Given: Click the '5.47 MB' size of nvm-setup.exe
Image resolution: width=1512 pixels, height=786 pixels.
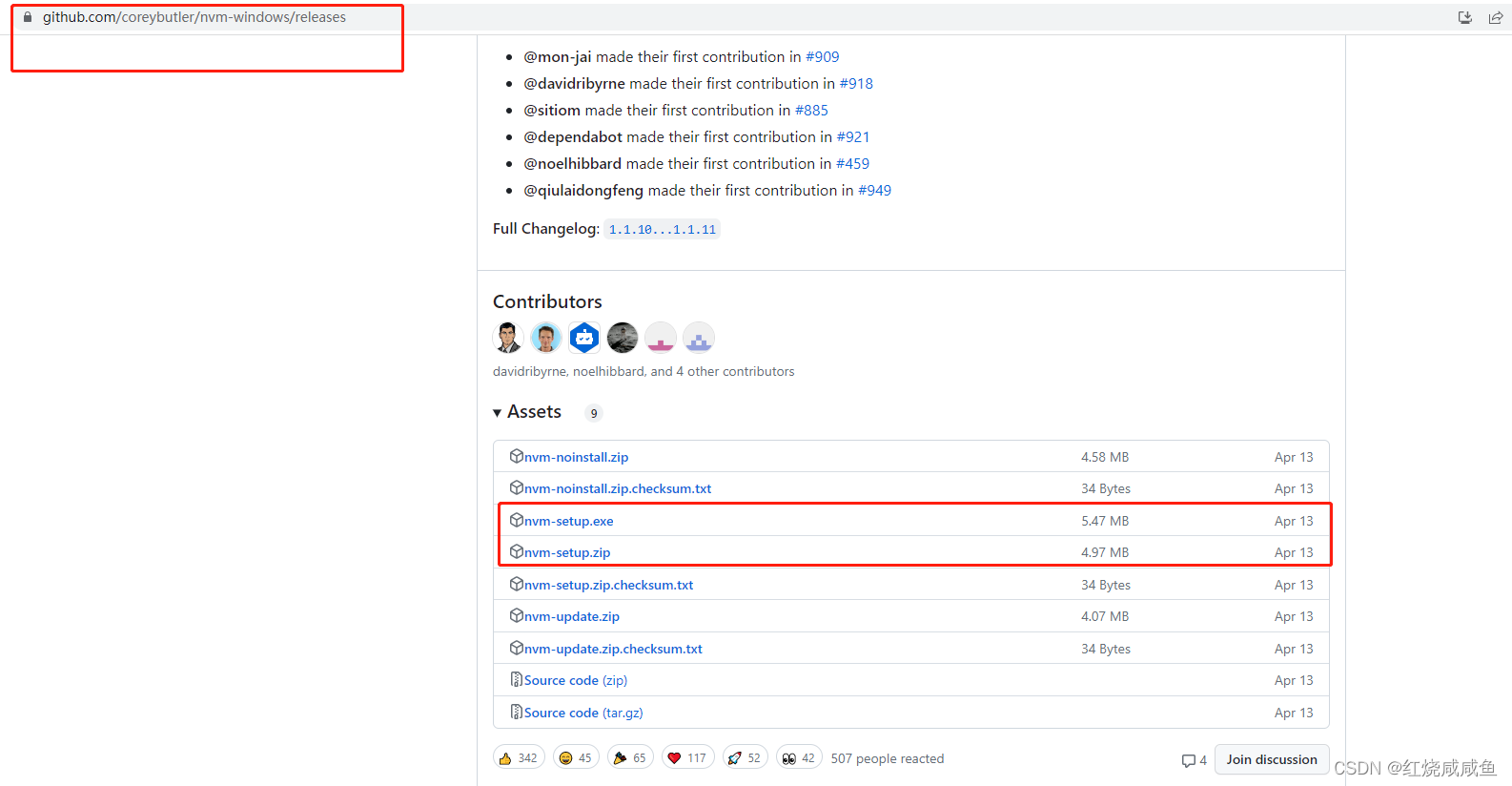Looking at the screenshot, I should [1105, 521].
